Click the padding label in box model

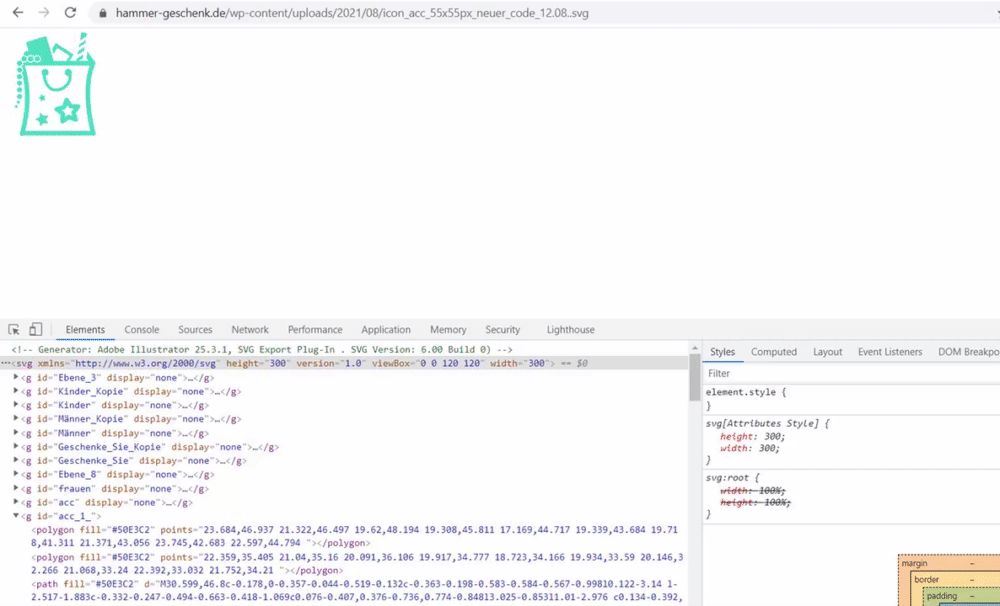[x=942, y=596]
